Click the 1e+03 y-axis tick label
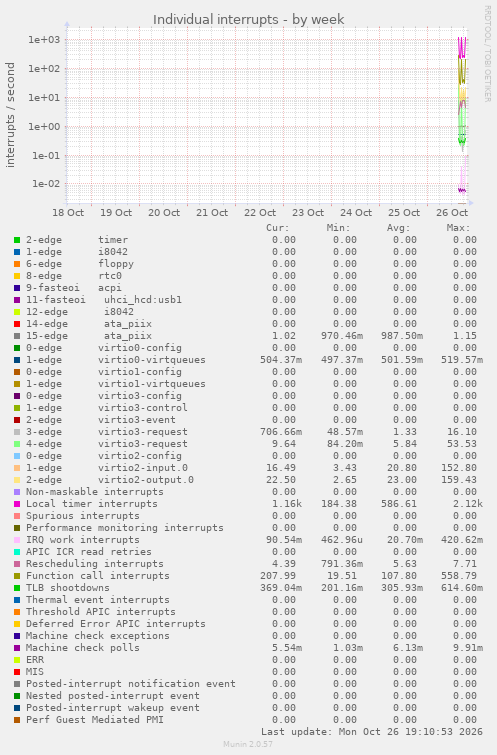 (x=44, y=40)
